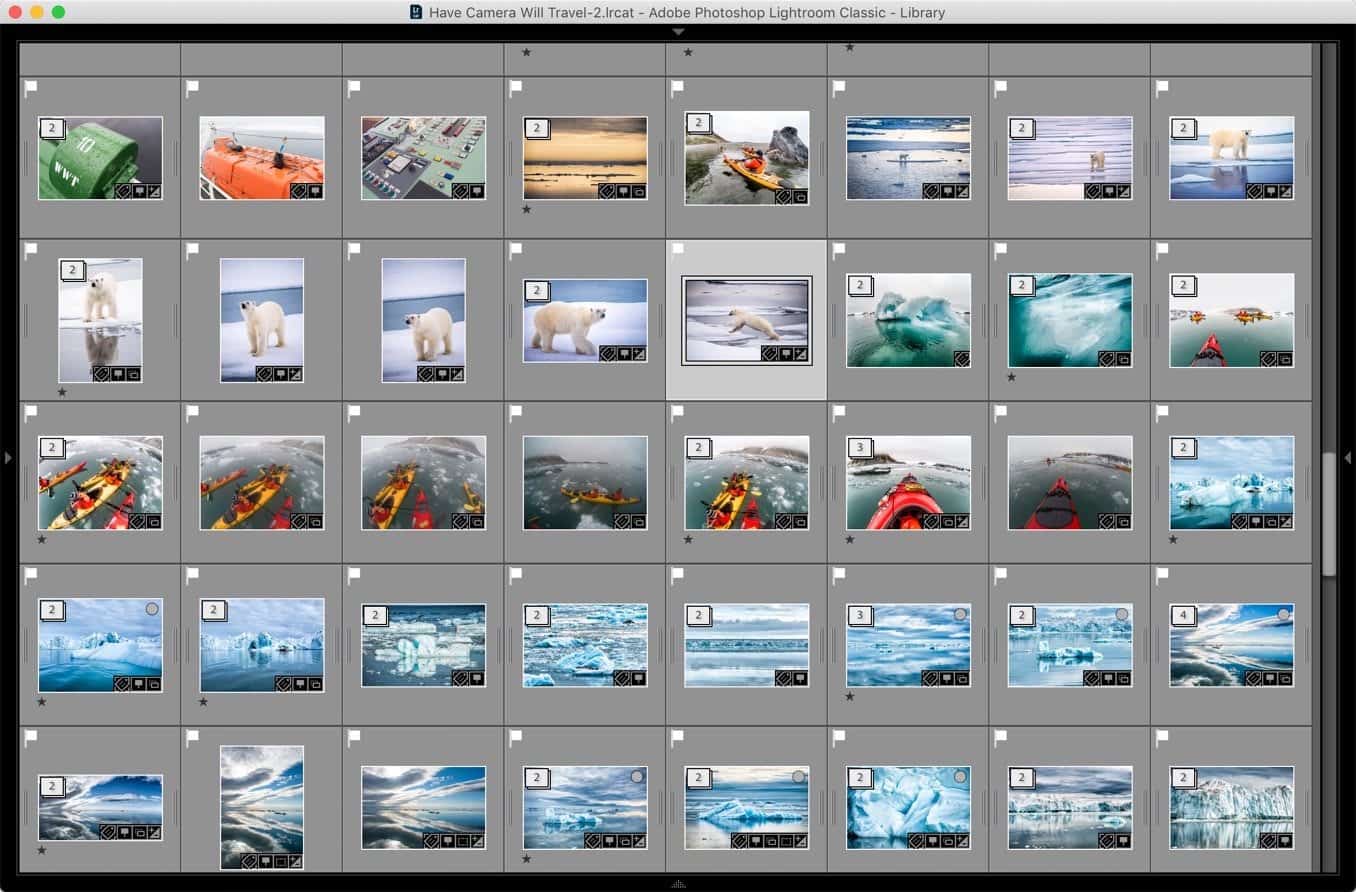Click the keyword badge on the ship control panel photo

pyautogui.click(x=461, y=191)
